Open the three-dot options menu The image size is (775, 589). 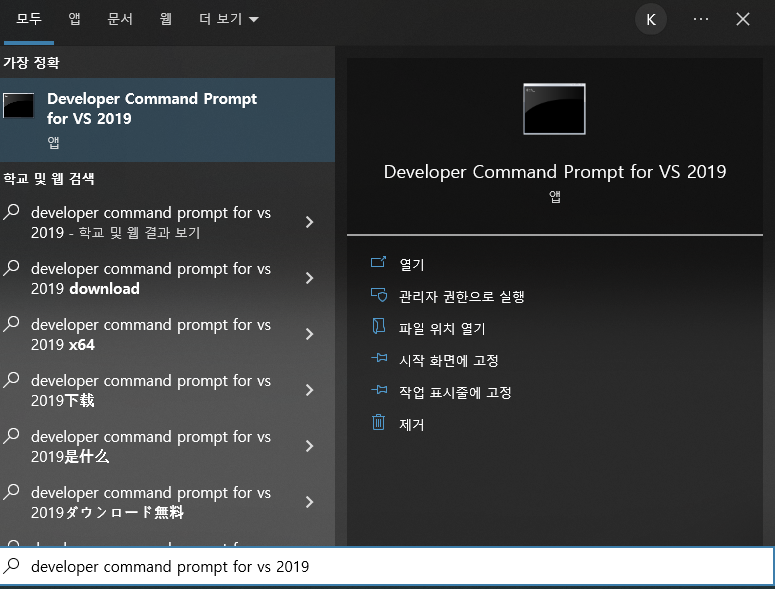pos(700,19)
